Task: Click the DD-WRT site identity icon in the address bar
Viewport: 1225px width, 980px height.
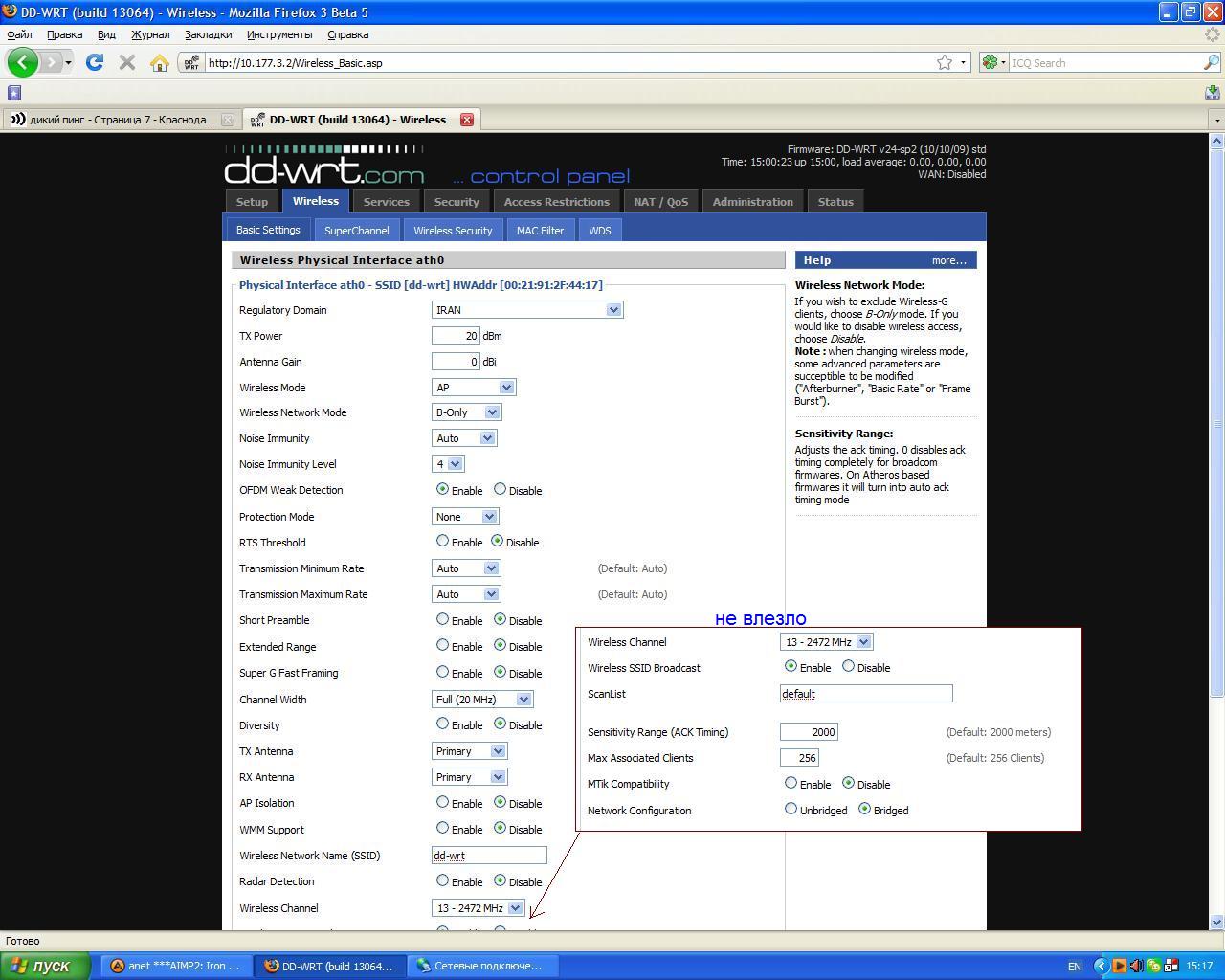Action: 191,63
